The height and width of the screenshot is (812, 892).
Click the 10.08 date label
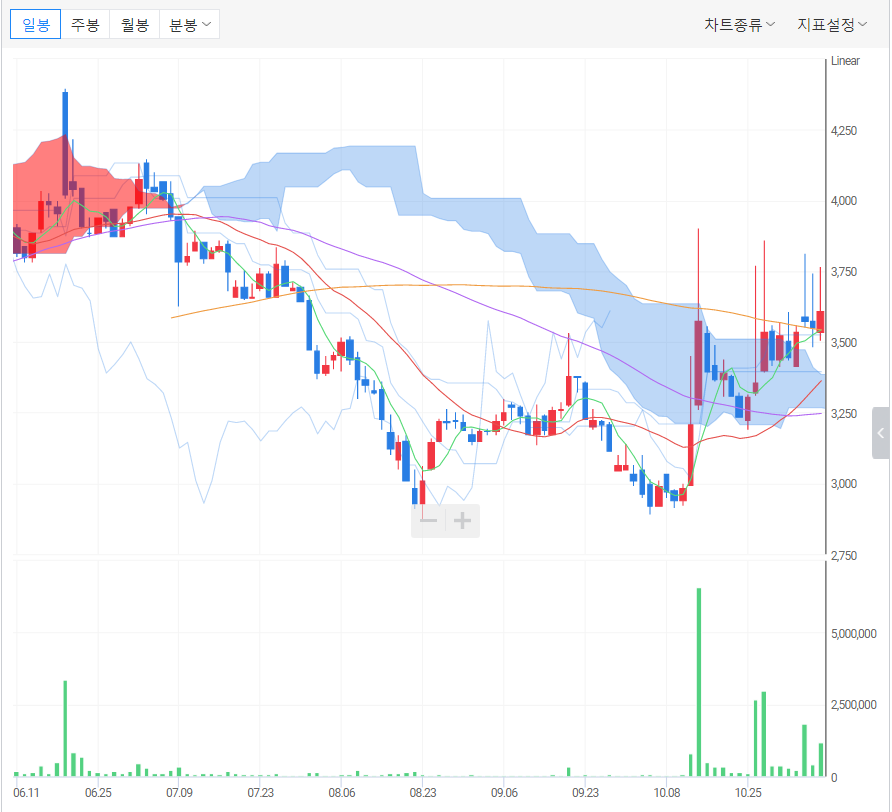[x=667, y=793]
